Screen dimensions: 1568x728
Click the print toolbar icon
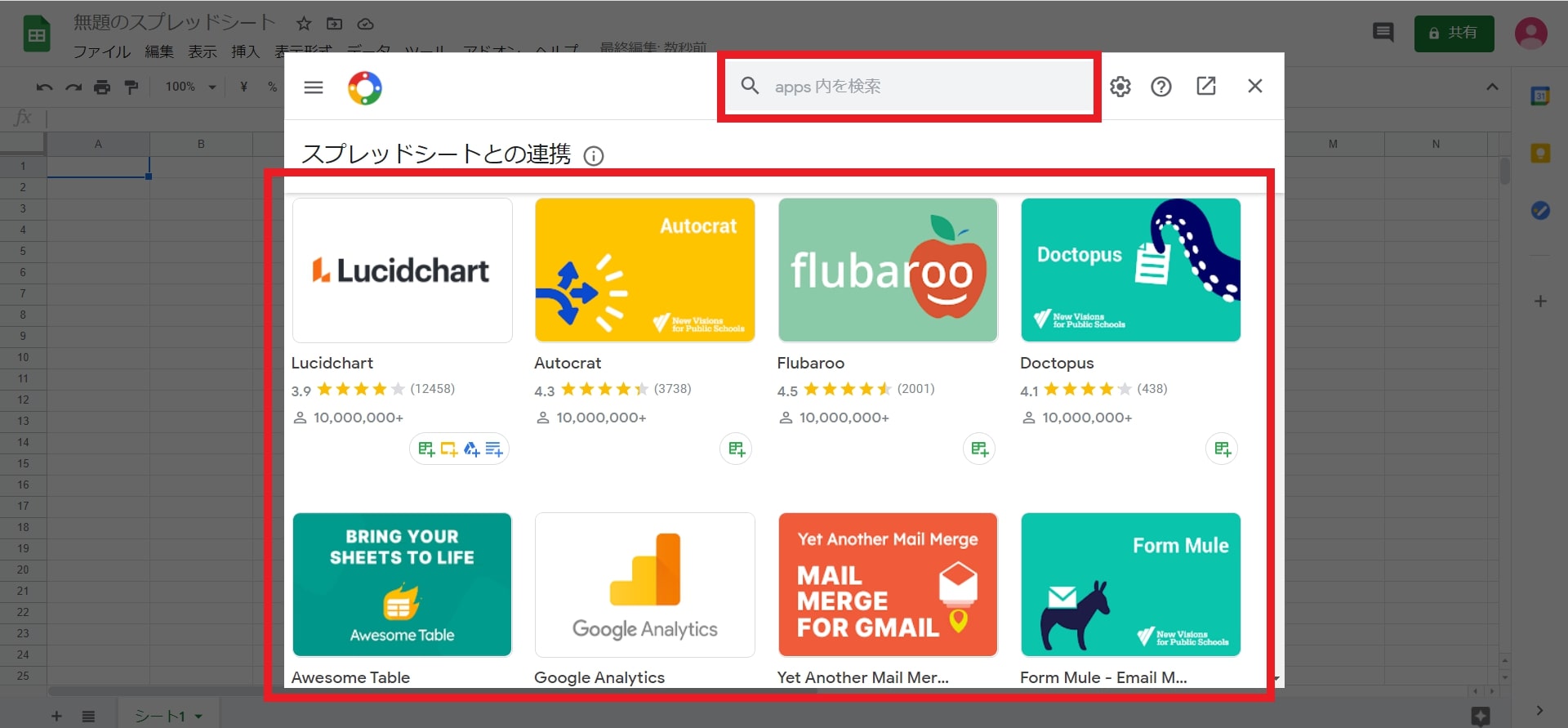(x=102, y=87)
